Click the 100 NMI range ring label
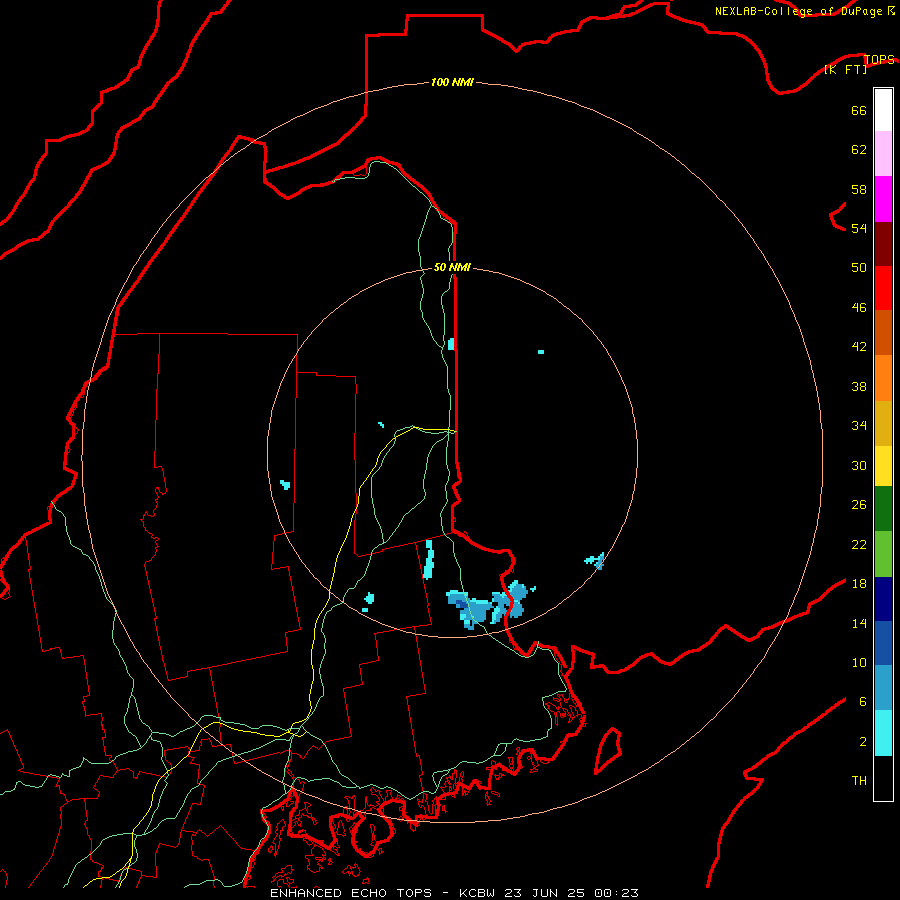900x900 pixels. 452,82
